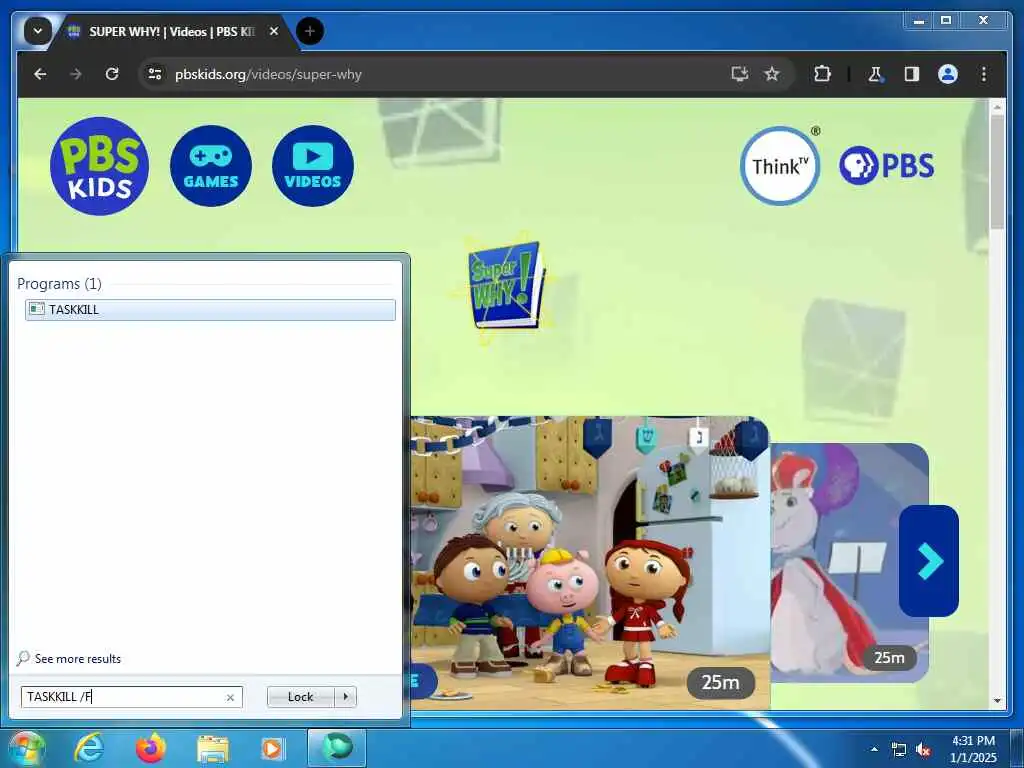Click the page scroll up arrow
This screenshot has width=1024, height=768.
(997, 105)
